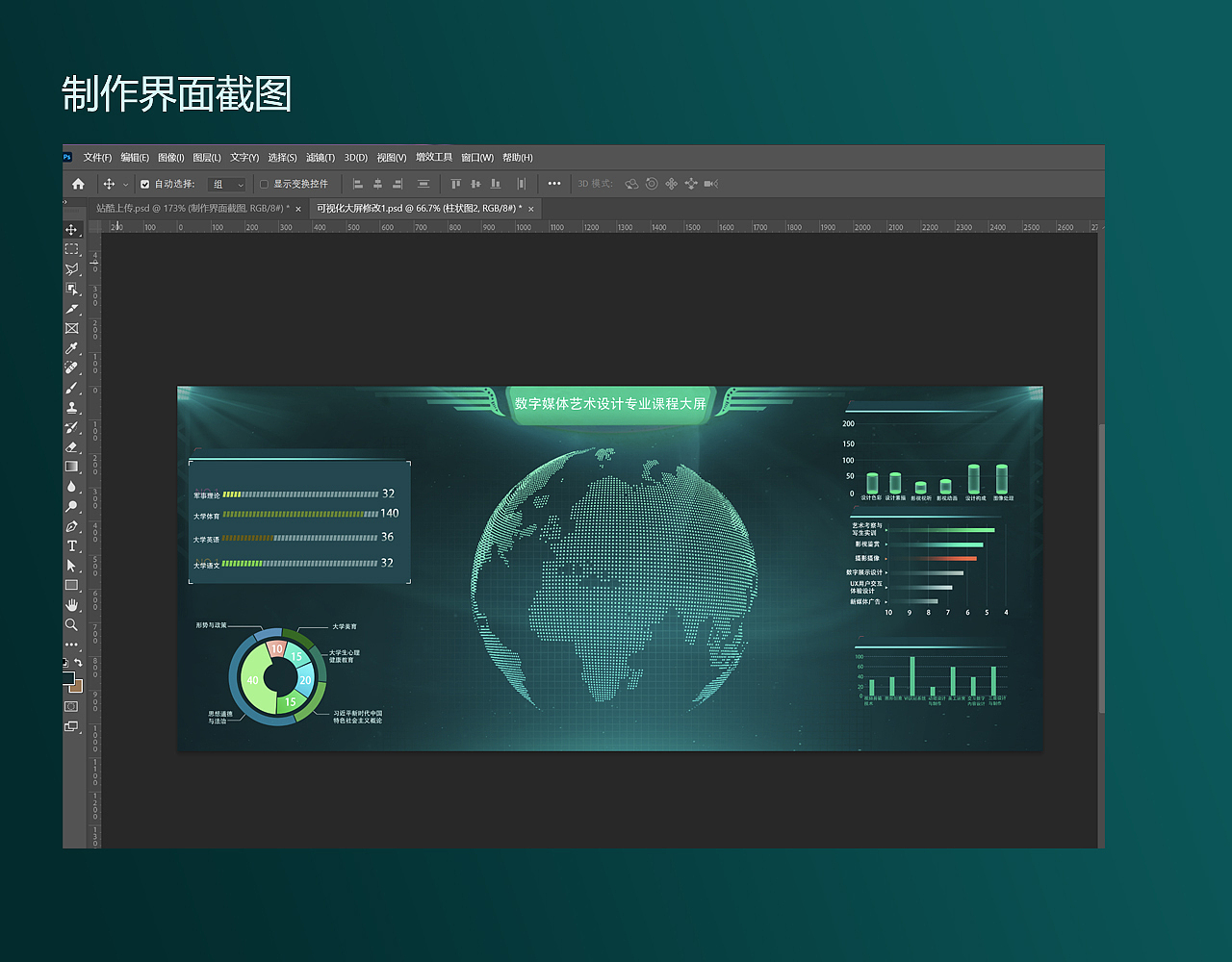Select the Rectangle shape tool
The image size is (1232, 962).
tap(71, 585)
